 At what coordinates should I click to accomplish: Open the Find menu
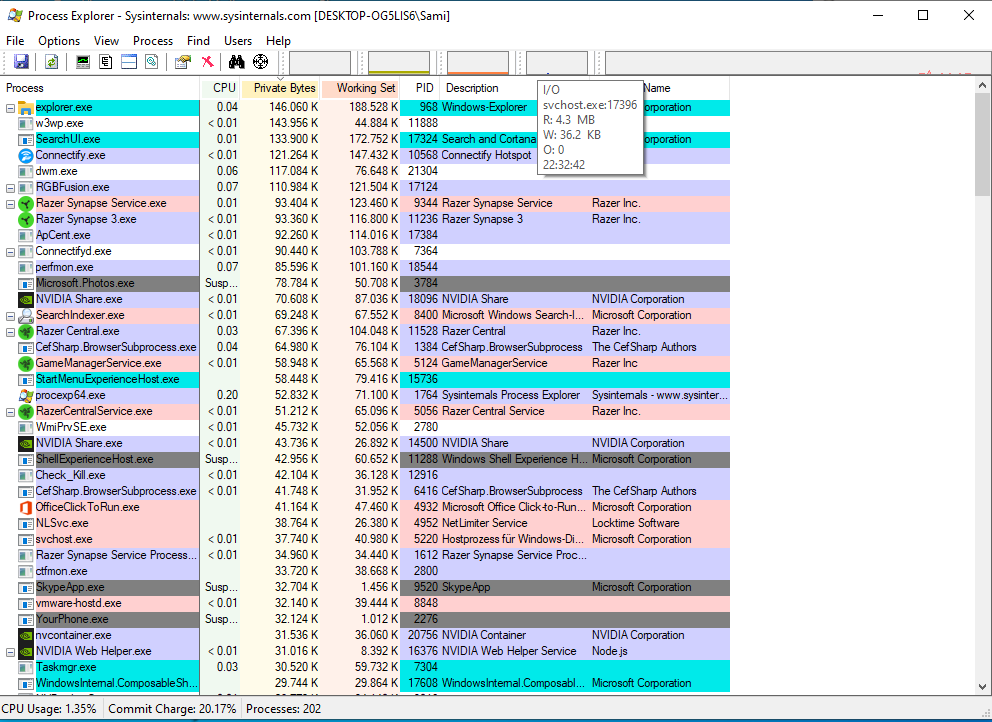(198, 40)
